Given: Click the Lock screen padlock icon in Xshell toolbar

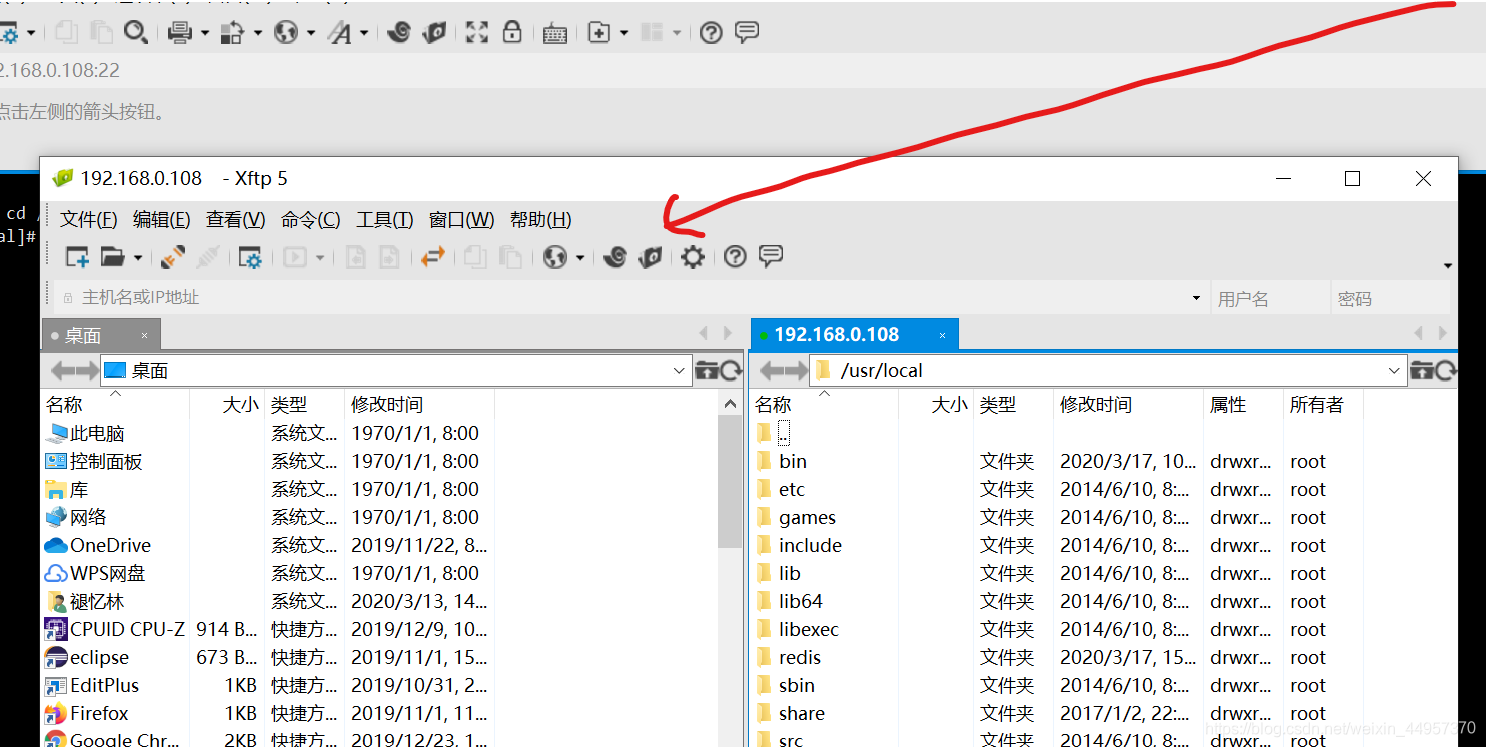Looking at the screenshot, I should pos(512,32).
